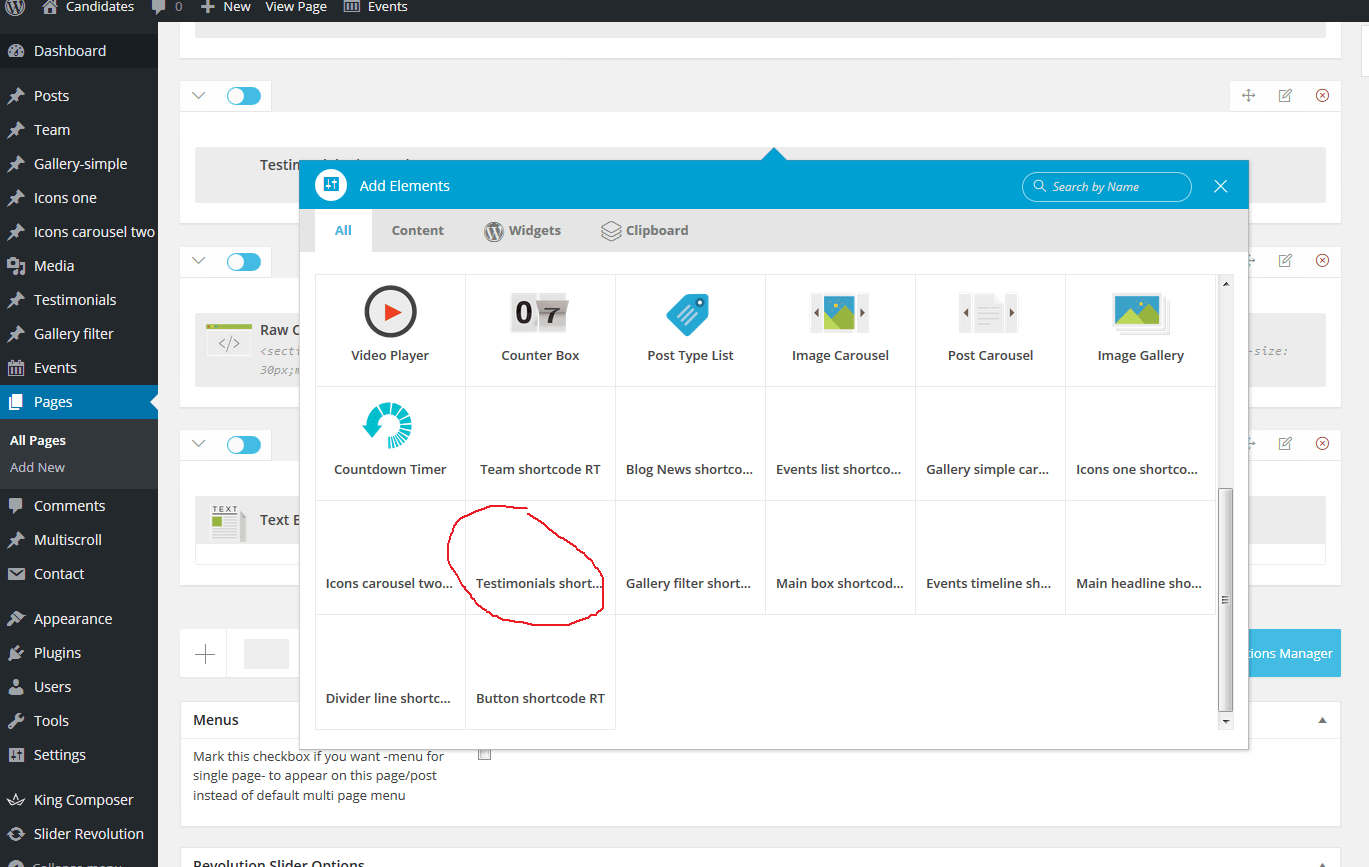This screenshot has width=1369, height=867.
Task: Select the Image Gallery element
Action: coord(1140,330)
